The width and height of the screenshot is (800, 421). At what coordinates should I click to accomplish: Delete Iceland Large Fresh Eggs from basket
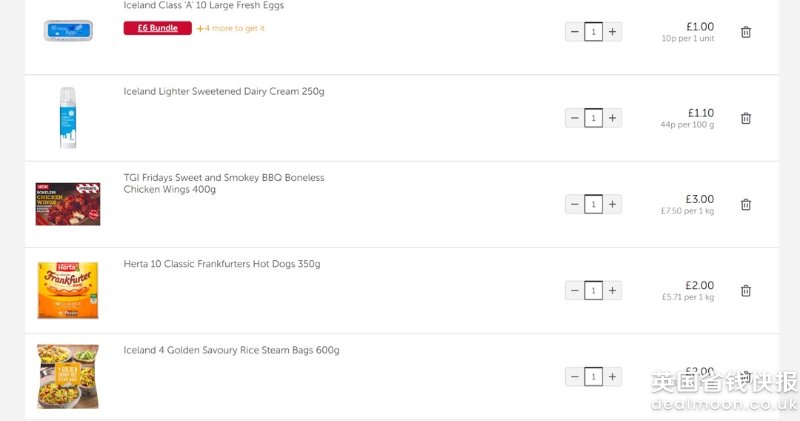click(745, 32)
